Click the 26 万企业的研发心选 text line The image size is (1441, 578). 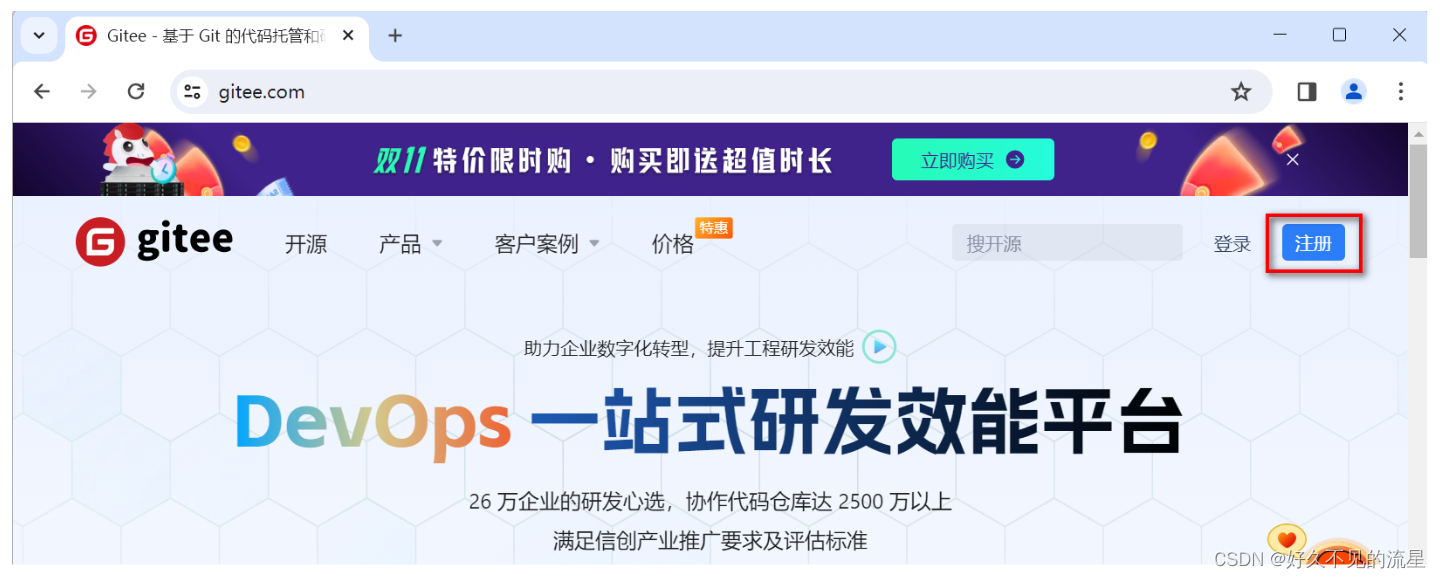tap(710, 501)
